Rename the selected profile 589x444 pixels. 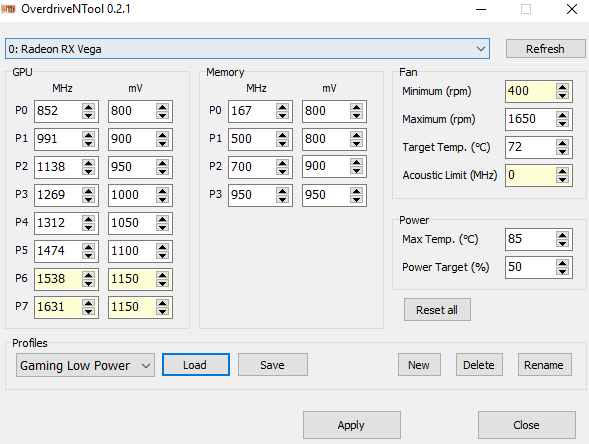(544, 365)
